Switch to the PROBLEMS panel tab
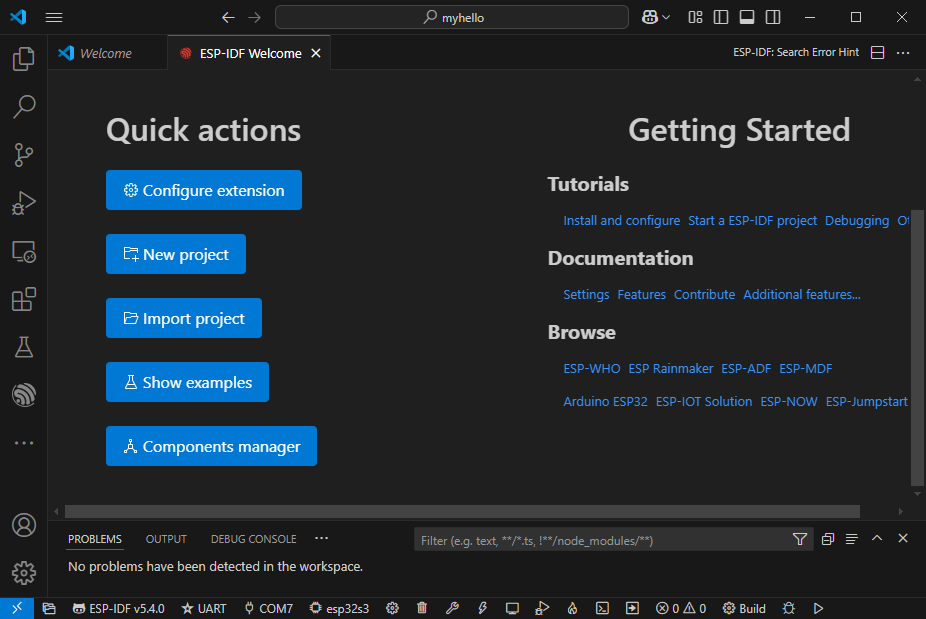Viewport: 926px width, 619px height. 94,539
